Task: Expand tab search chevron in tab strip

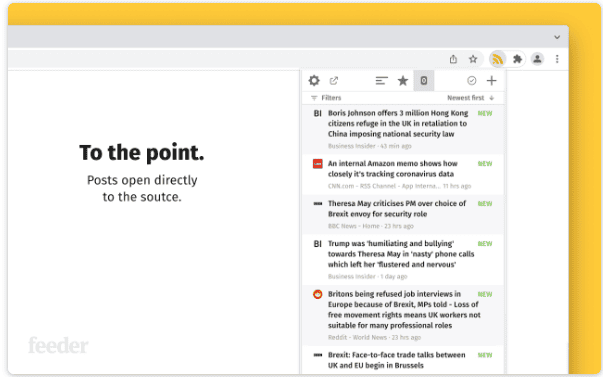Action: pos(557,37)
